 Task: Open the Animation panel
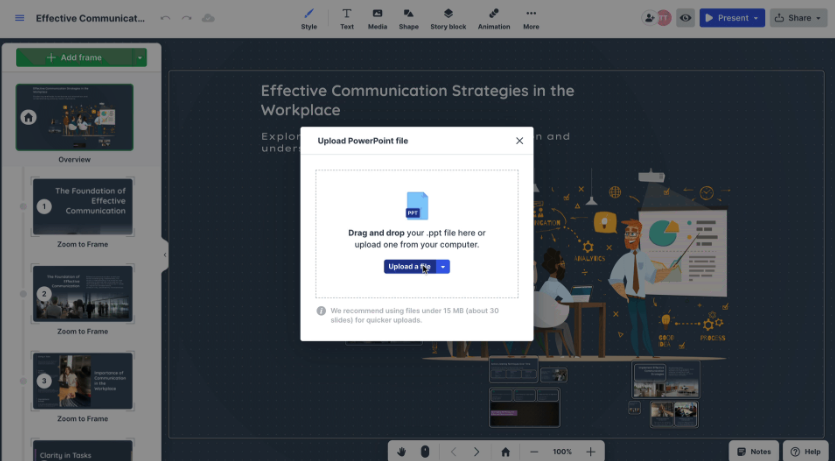coord(494,18)
